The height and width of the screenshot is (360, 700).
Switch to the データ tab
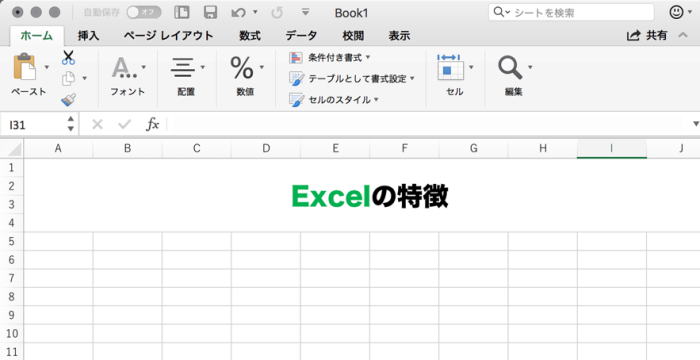pos(301,36)
